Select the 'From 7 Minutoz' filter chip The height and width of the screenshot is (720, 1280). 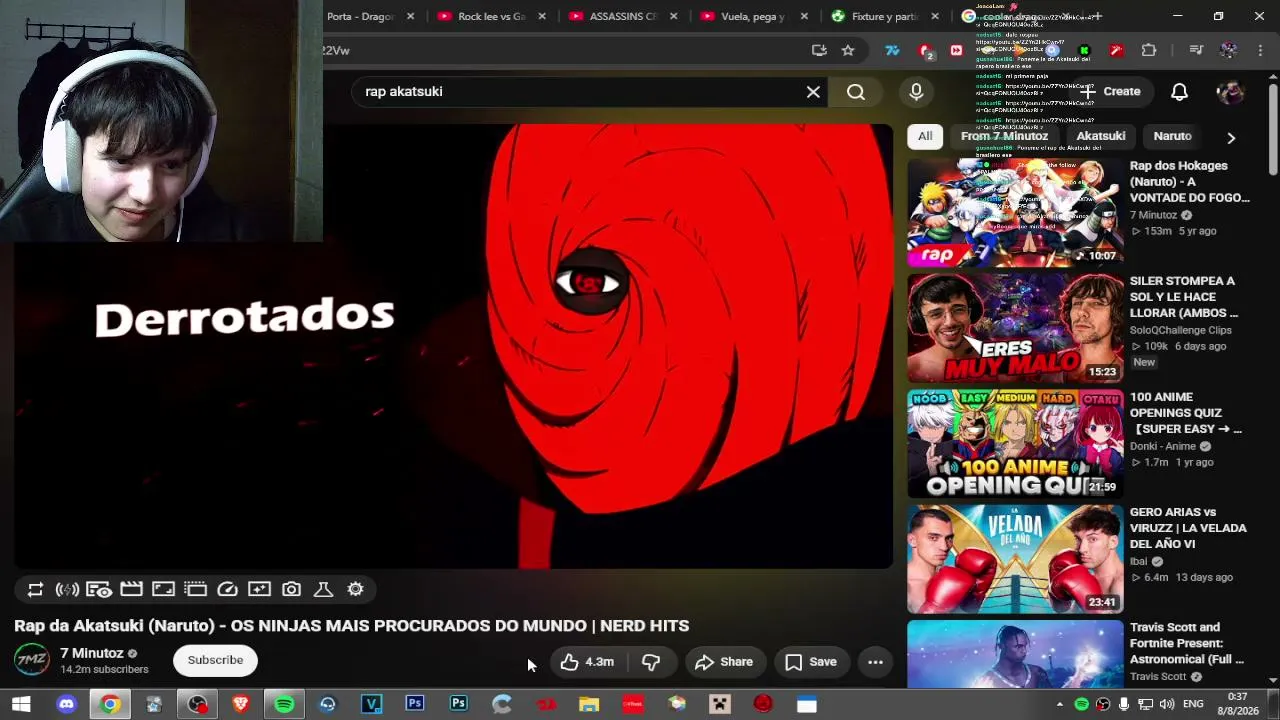[1004, 136]
